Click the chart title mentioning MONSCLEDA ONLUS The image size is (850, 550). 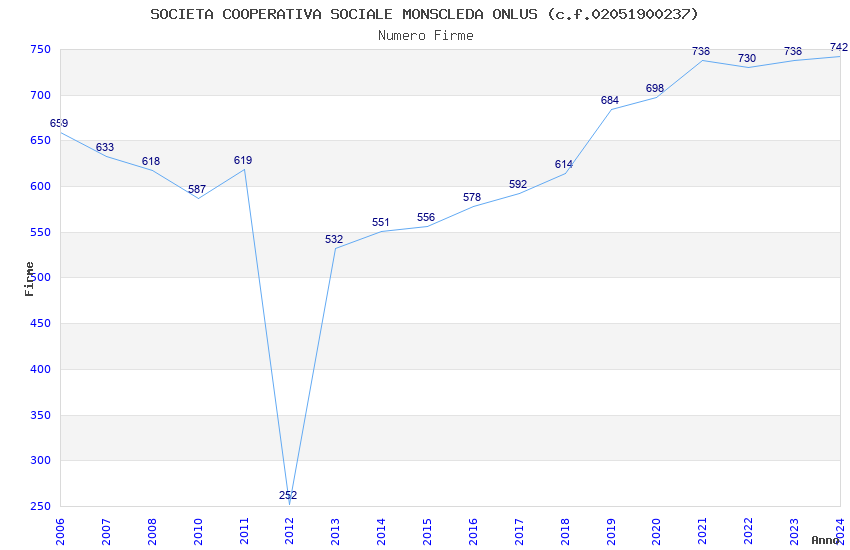click(424, 14)
